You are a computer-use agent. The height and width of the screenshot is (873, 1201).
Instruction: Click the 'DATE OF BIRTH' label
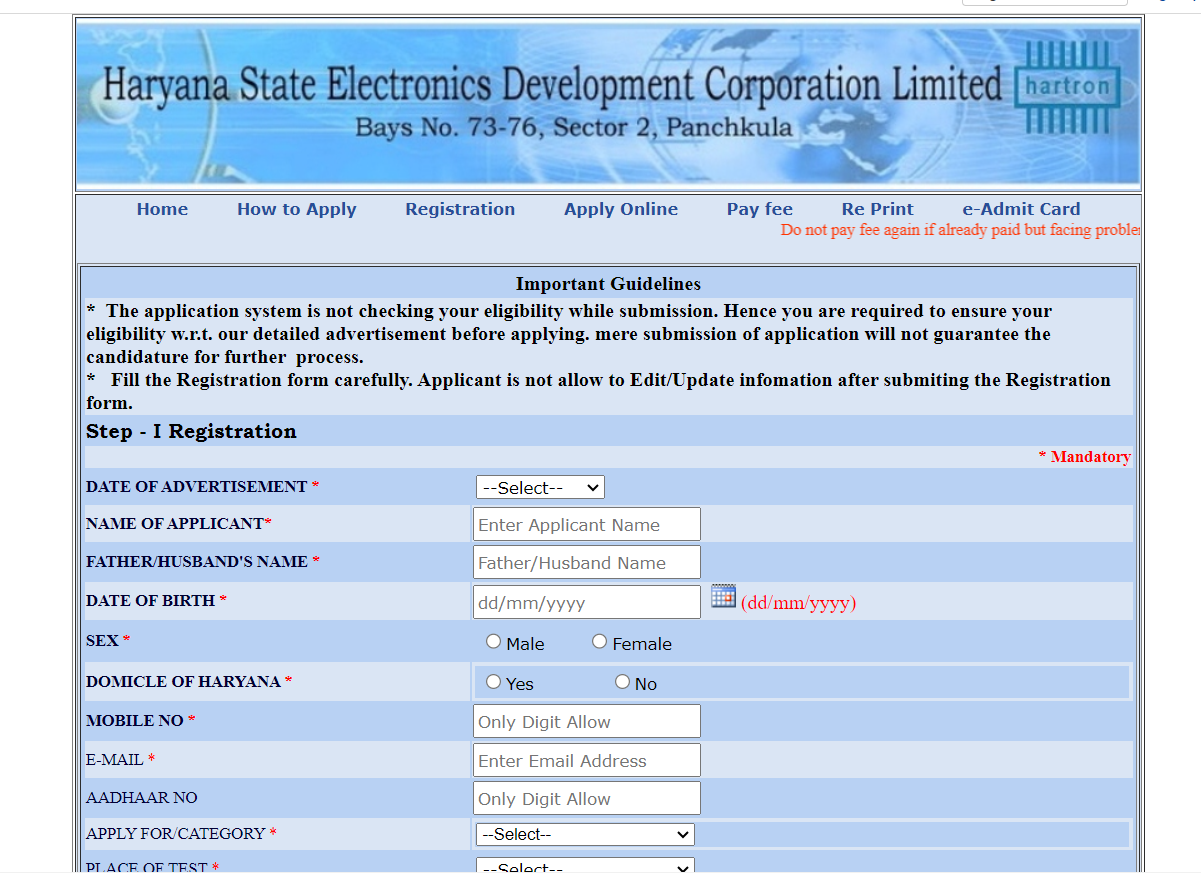tap(150, 601)
